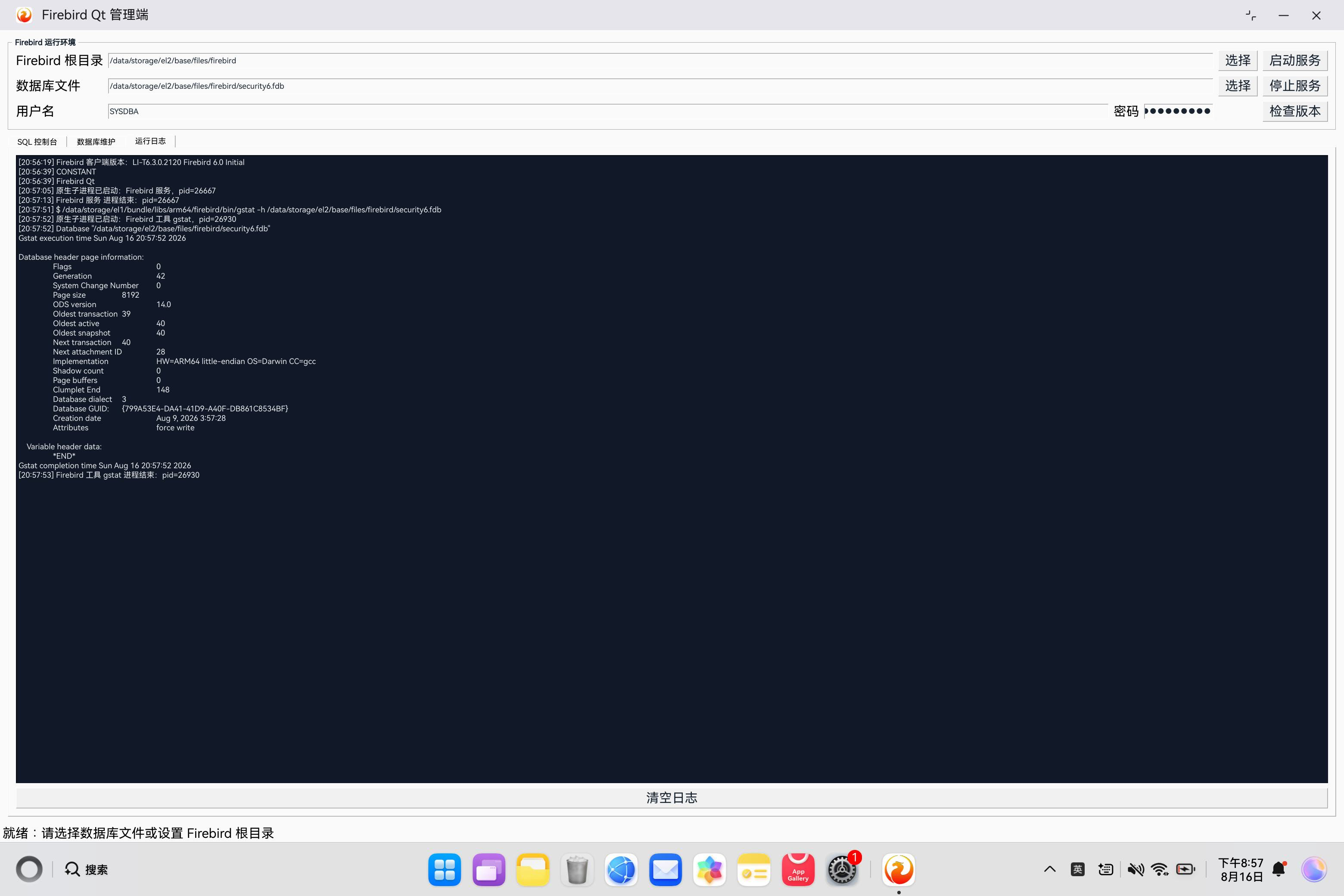
Task: Click the restore-down window icon in title bar
Action: tap(1251, 16)
